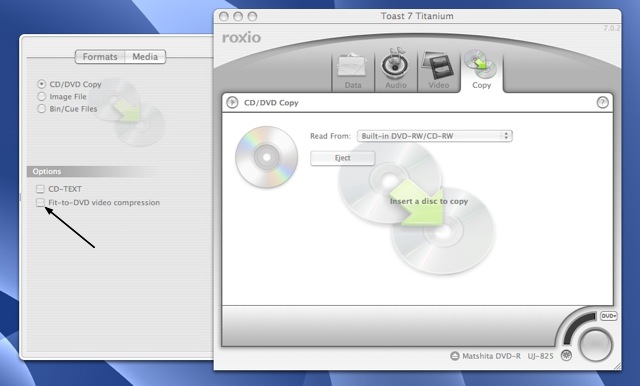Click the recorder settings icon

pyautogui.click(x=566, y=355)
